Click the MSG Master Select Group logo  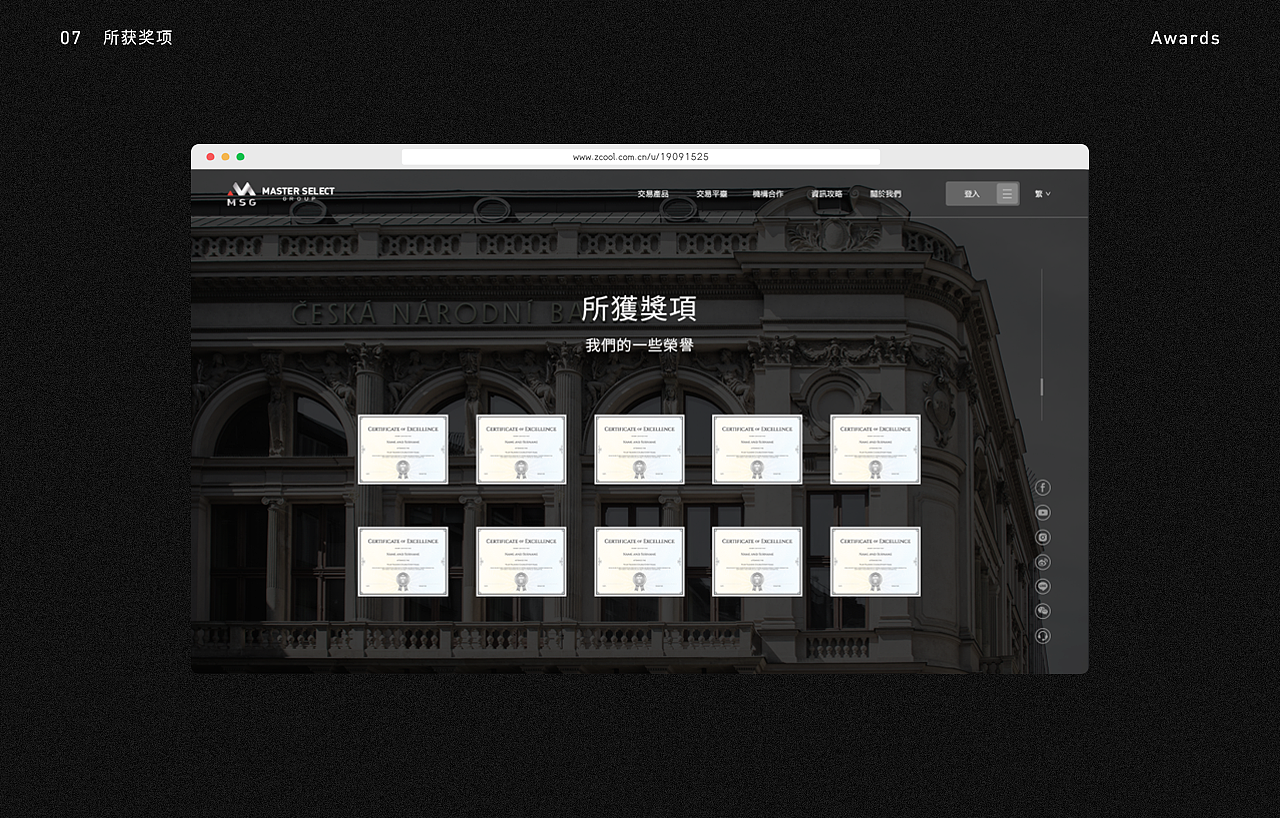click(x=281, y=194)
